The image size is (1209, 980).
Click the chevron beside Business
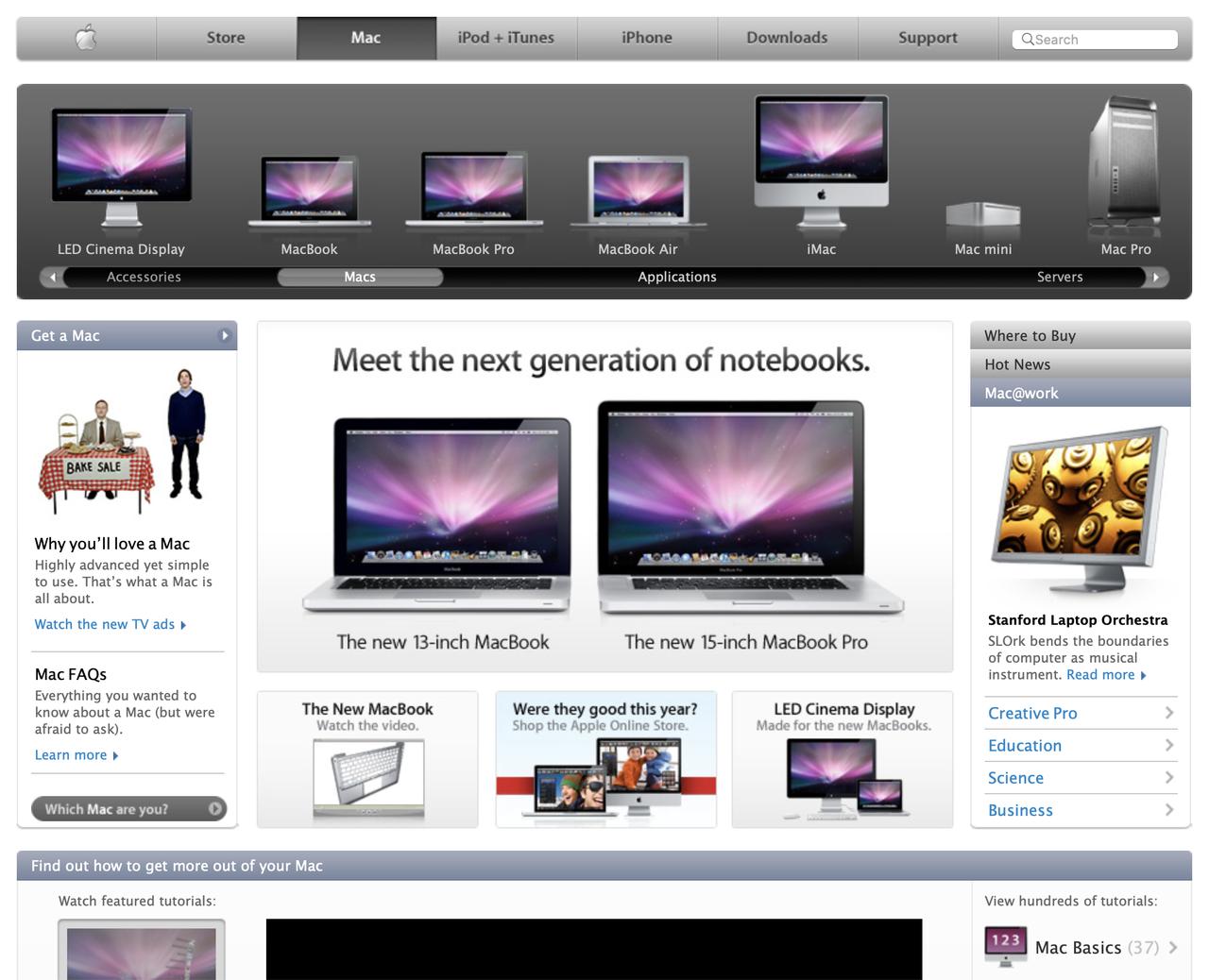[1169, 810]
